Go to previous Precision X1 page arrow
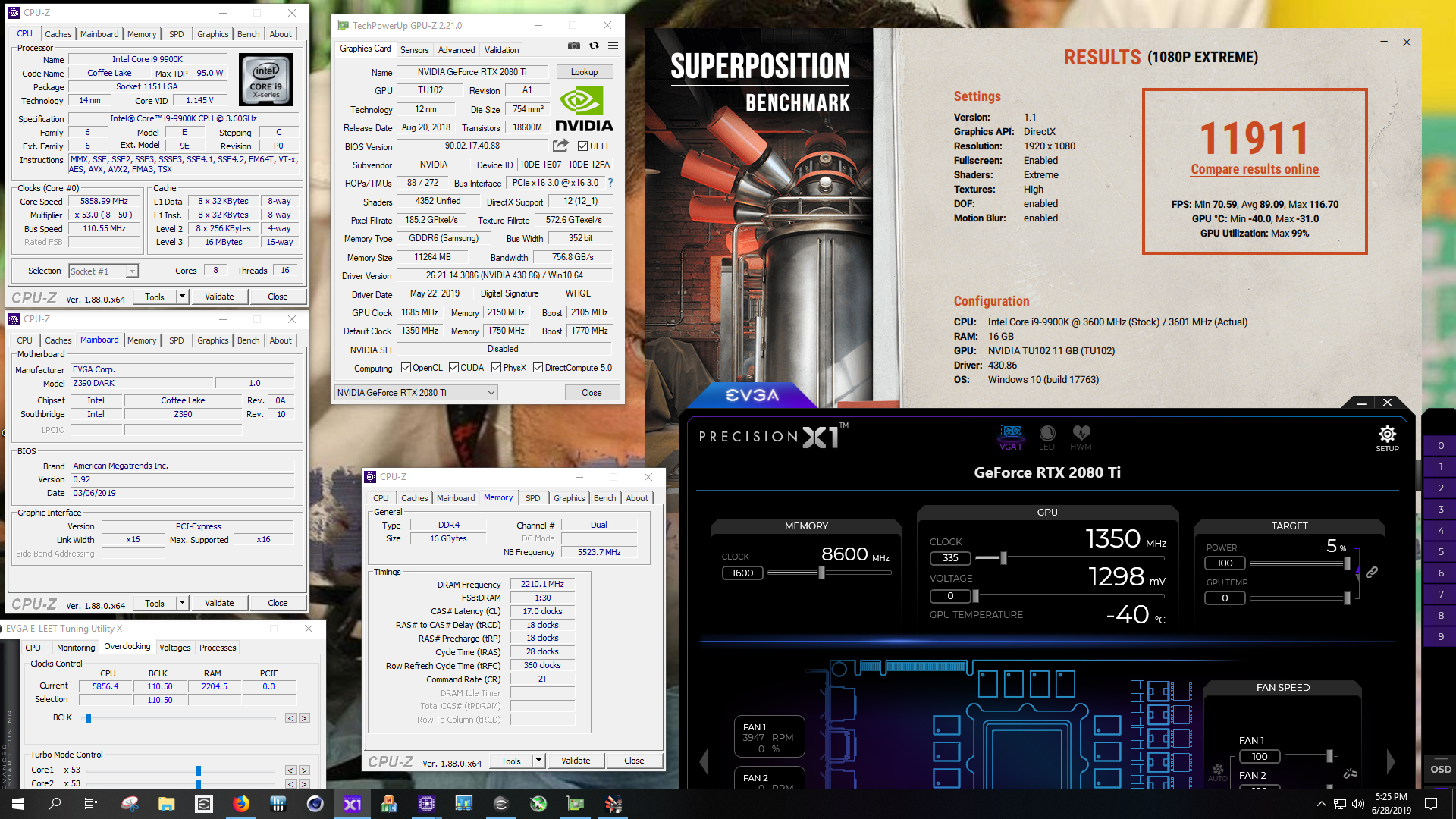Image resolution: width=1456 pixels, height=819 pixels. click(x=703, y=761)
